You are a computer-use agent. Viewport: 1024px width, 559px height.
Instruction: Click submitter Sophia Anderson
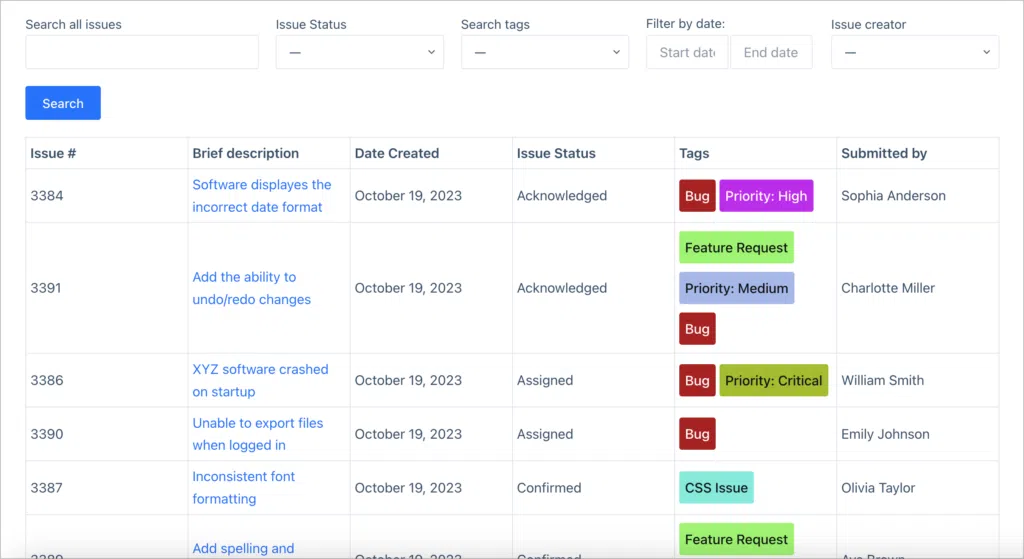tap(893, 196)
